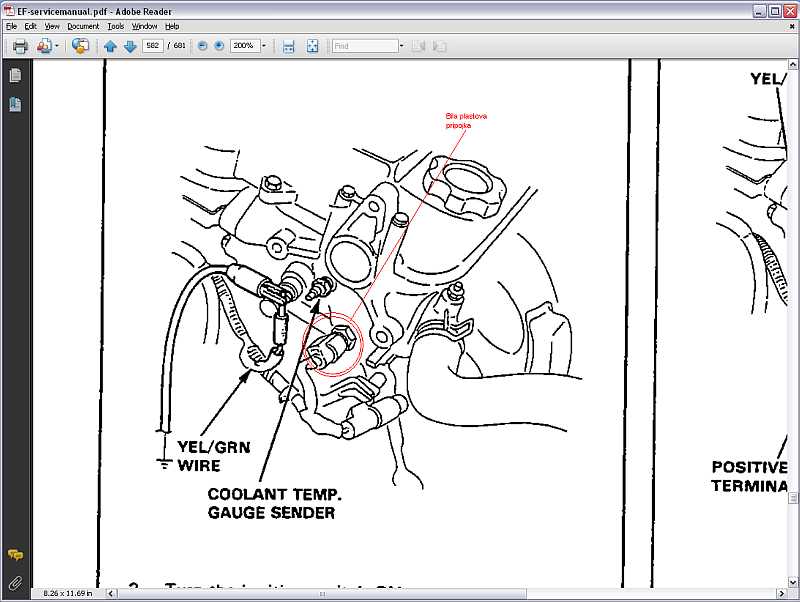Viewport: 800px width, 602px height.
Task: Expand the zoom percentage dropdown
Action: click(263, 46)
